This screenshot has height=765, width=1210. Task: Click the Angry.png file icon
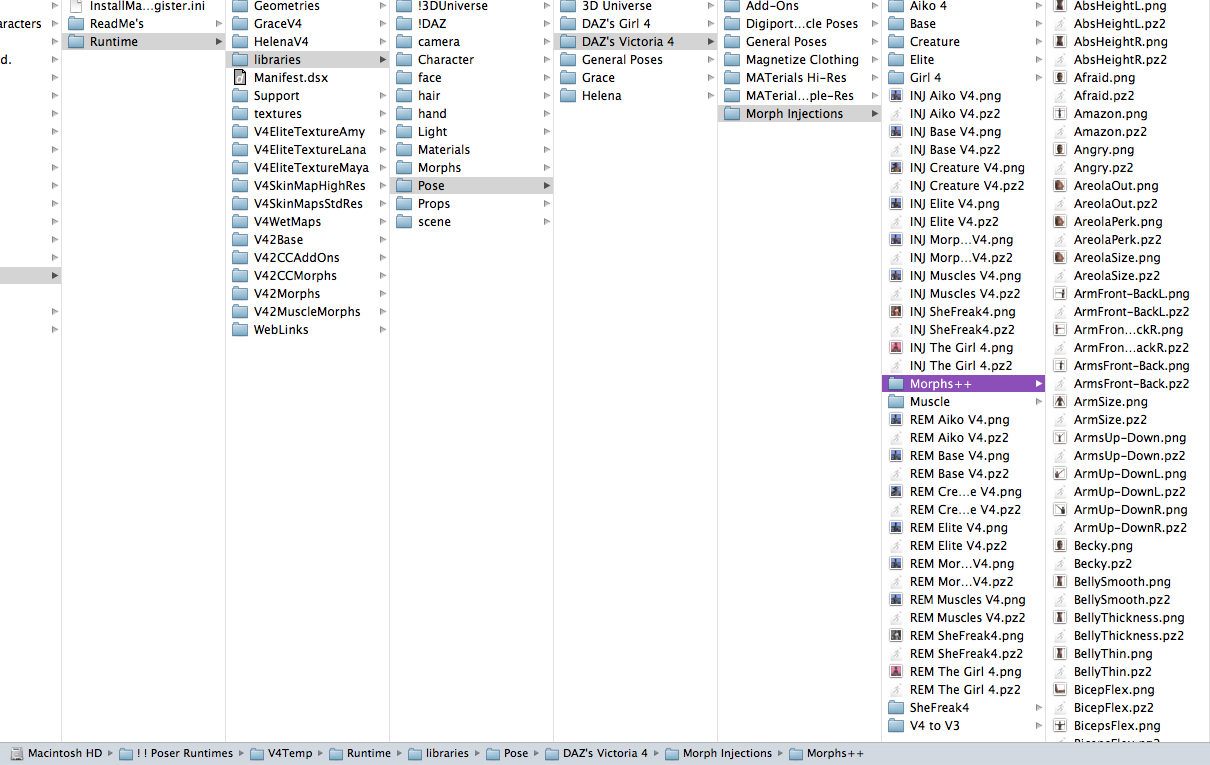(x=1060, y=150)
